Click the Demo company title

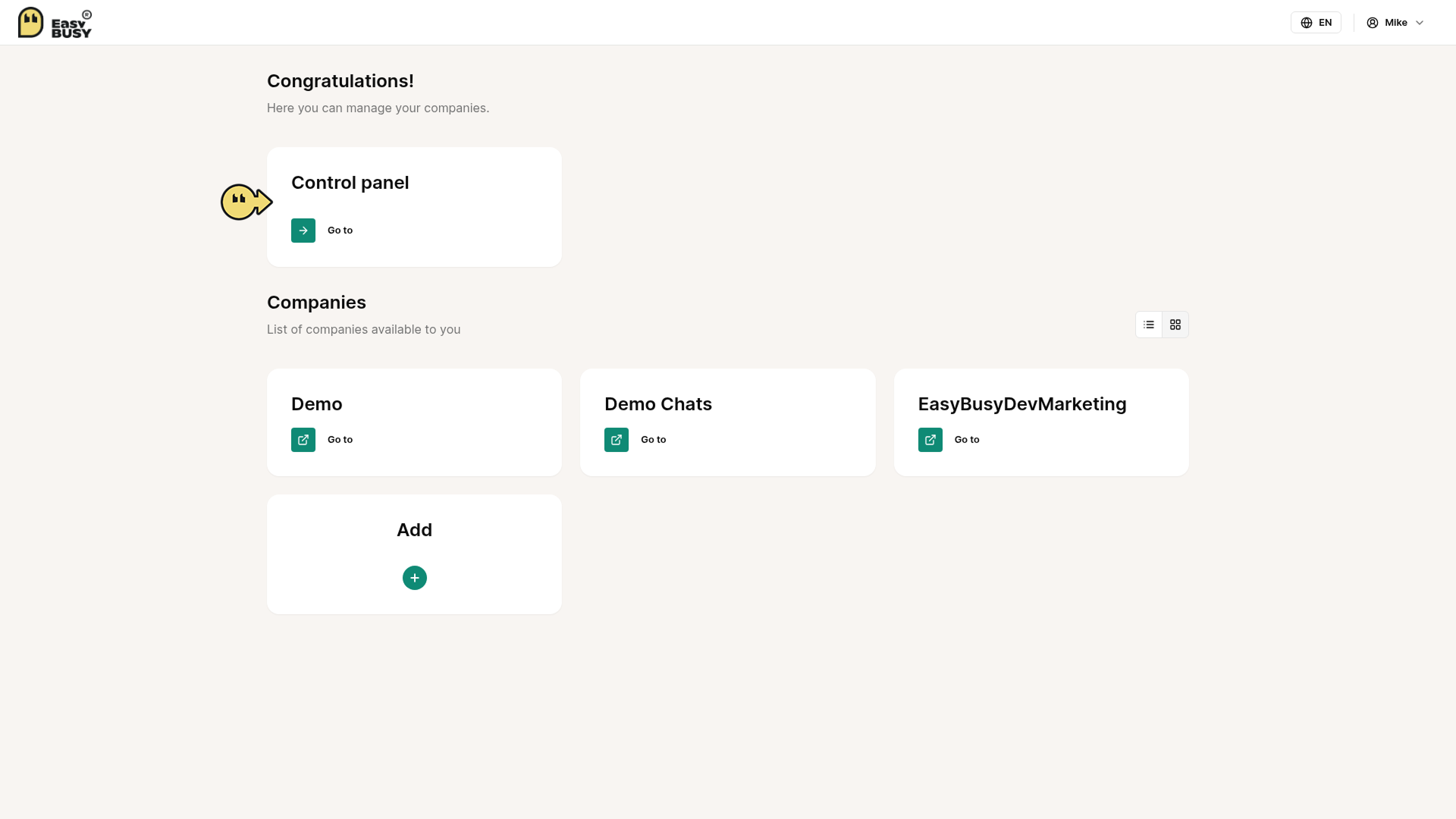[x=317, y=404]
